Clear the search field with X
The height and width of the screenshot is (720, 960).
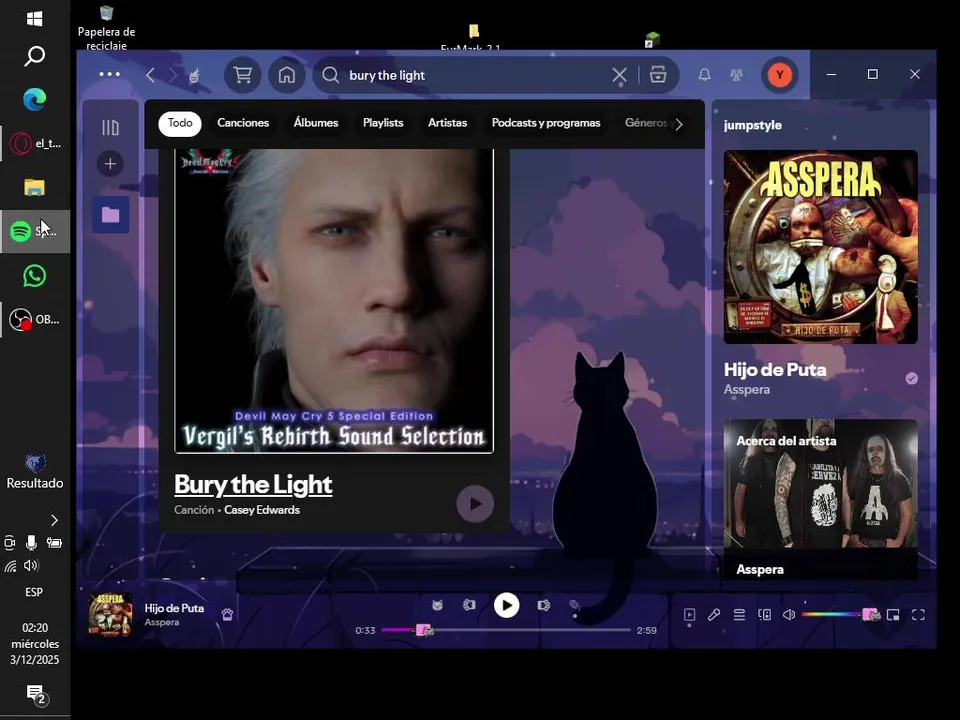(619, 75)
